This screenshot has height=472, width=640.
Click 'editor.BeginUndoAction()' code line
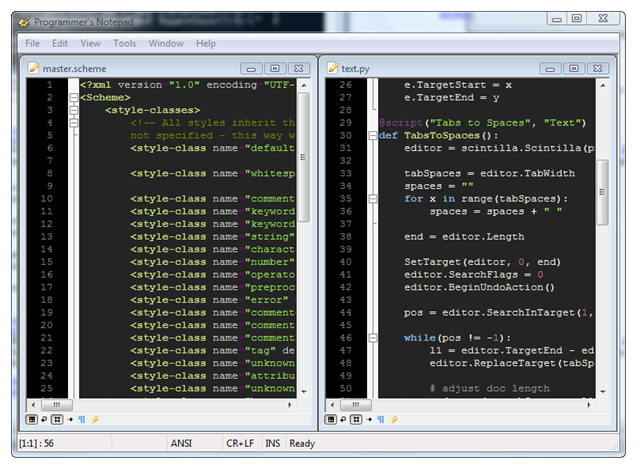(x=479, y=287)
